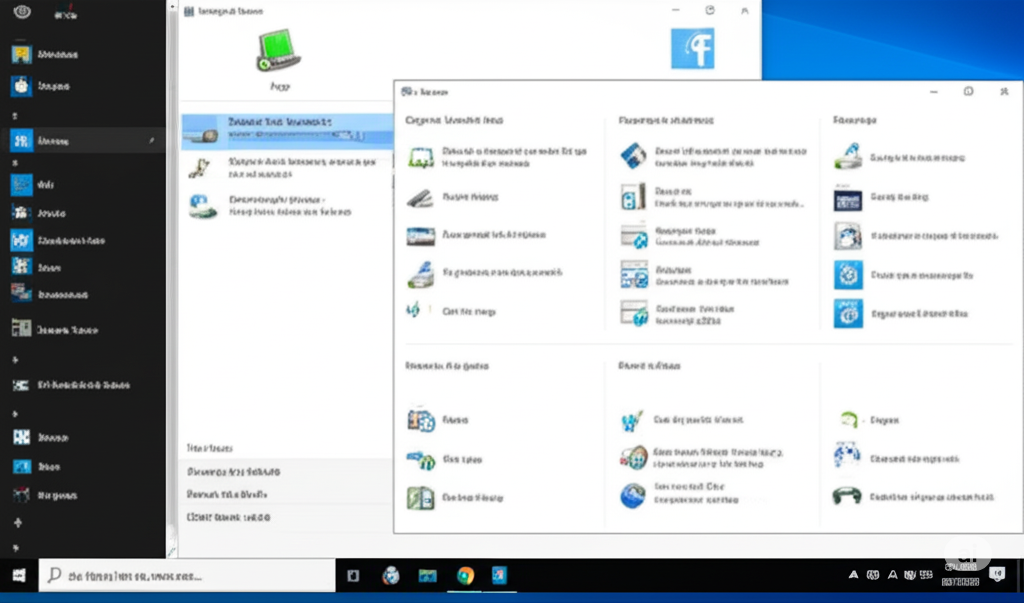The image size is (1024, 603).
Task: Click the dark green gamepad icon entry
Action: [847, 496]
